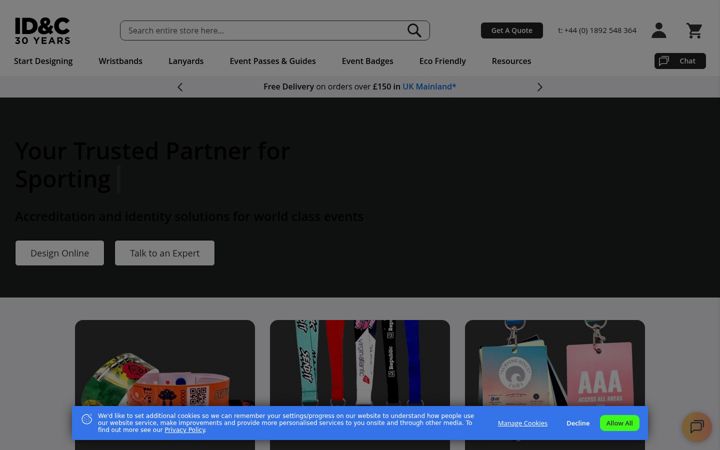Open the Resources menu

click(511, 61)
